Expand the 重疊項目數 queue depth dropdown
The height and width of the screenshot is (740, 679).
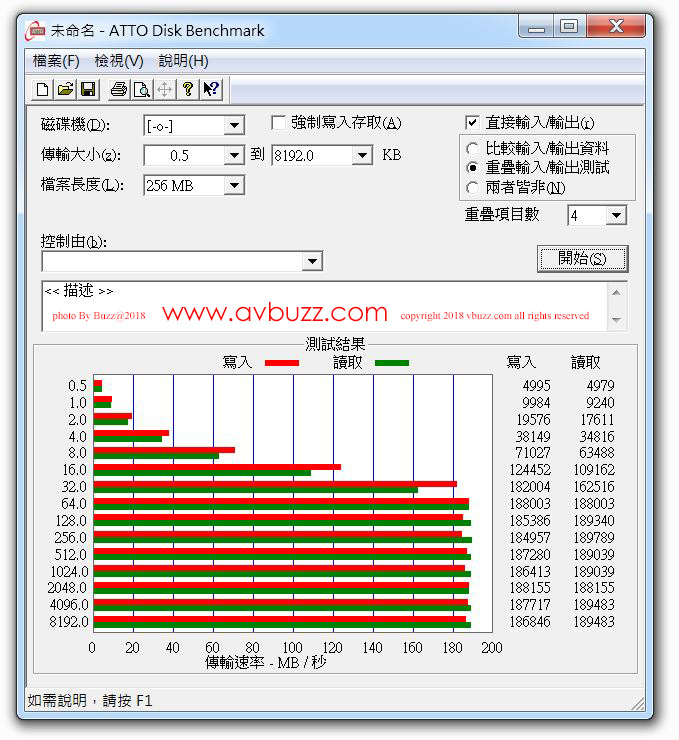tap(616, 216)
